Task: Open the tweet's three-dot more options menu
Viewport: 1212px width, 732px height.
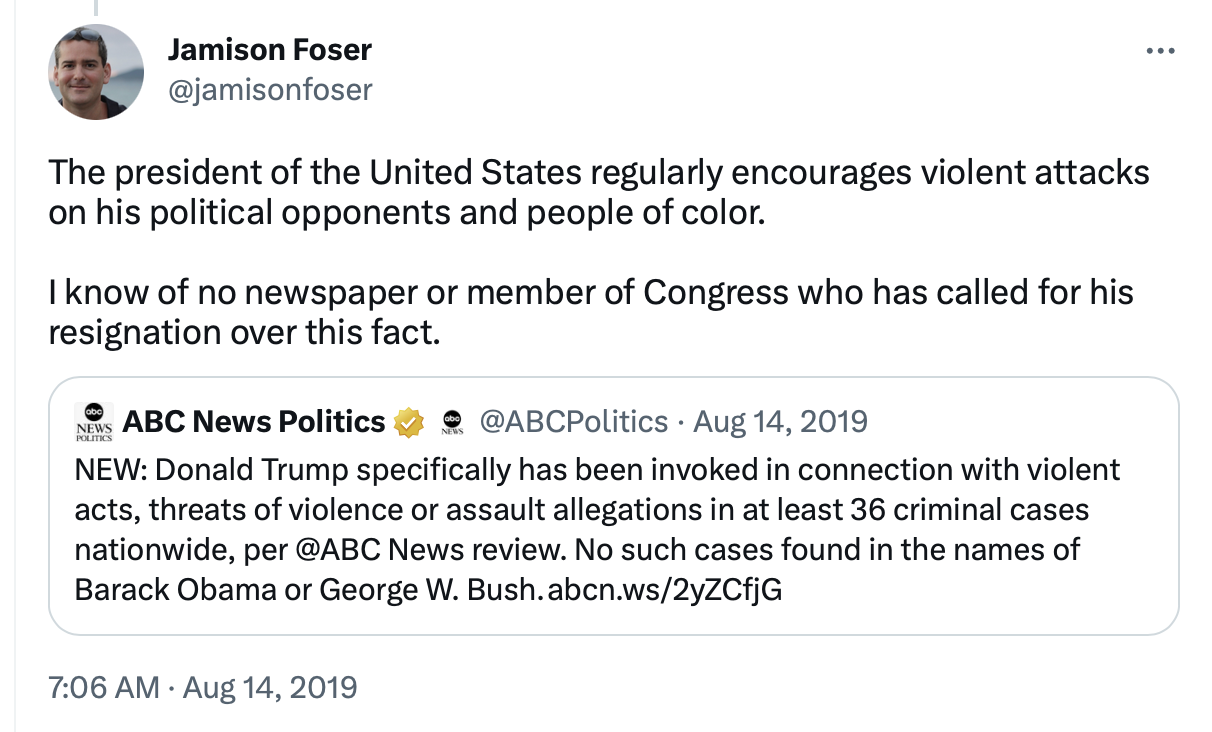Action: tap(1160, 51)
